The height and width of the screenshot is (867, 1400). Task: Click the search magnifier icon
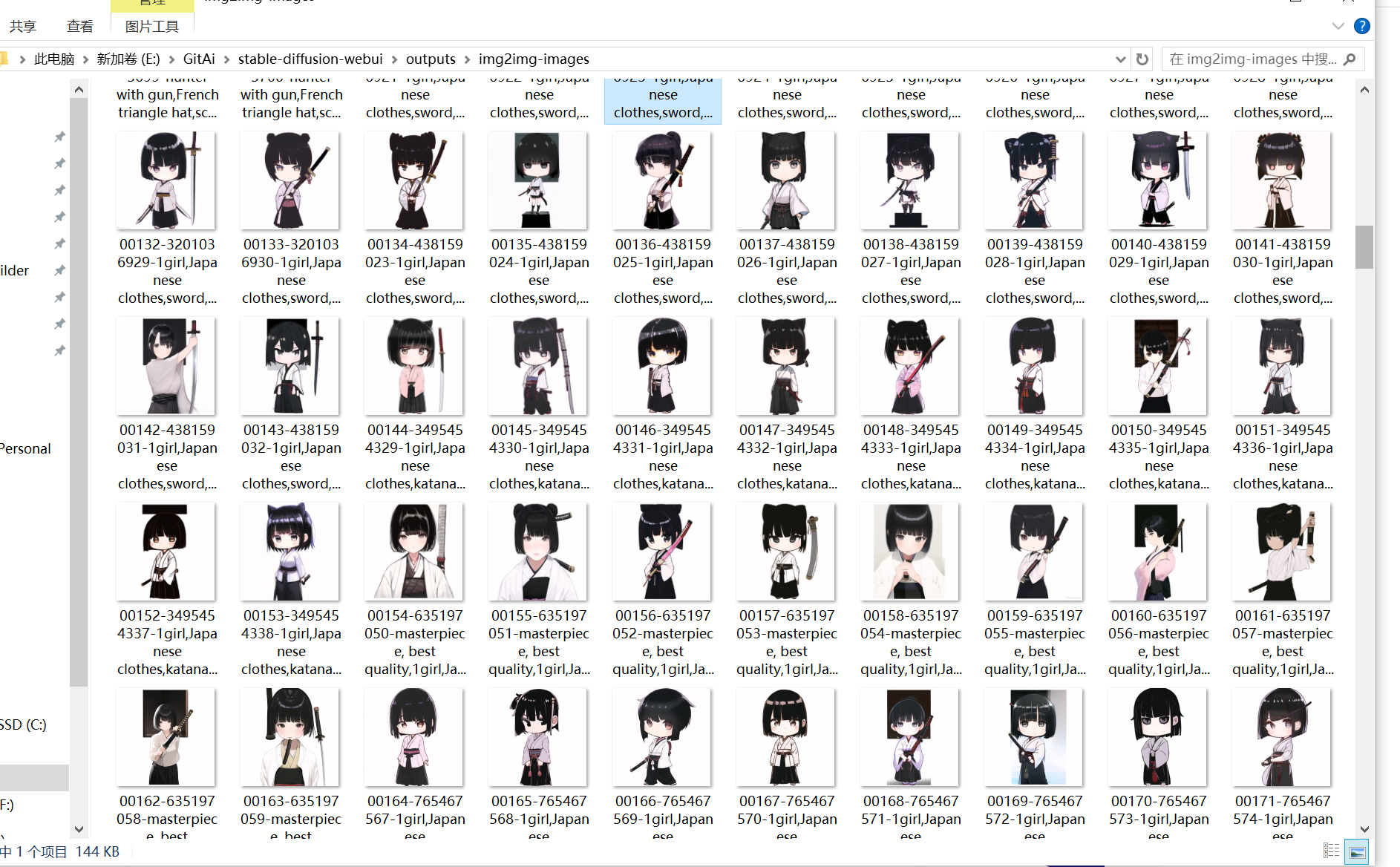[x=1350, y=59]
